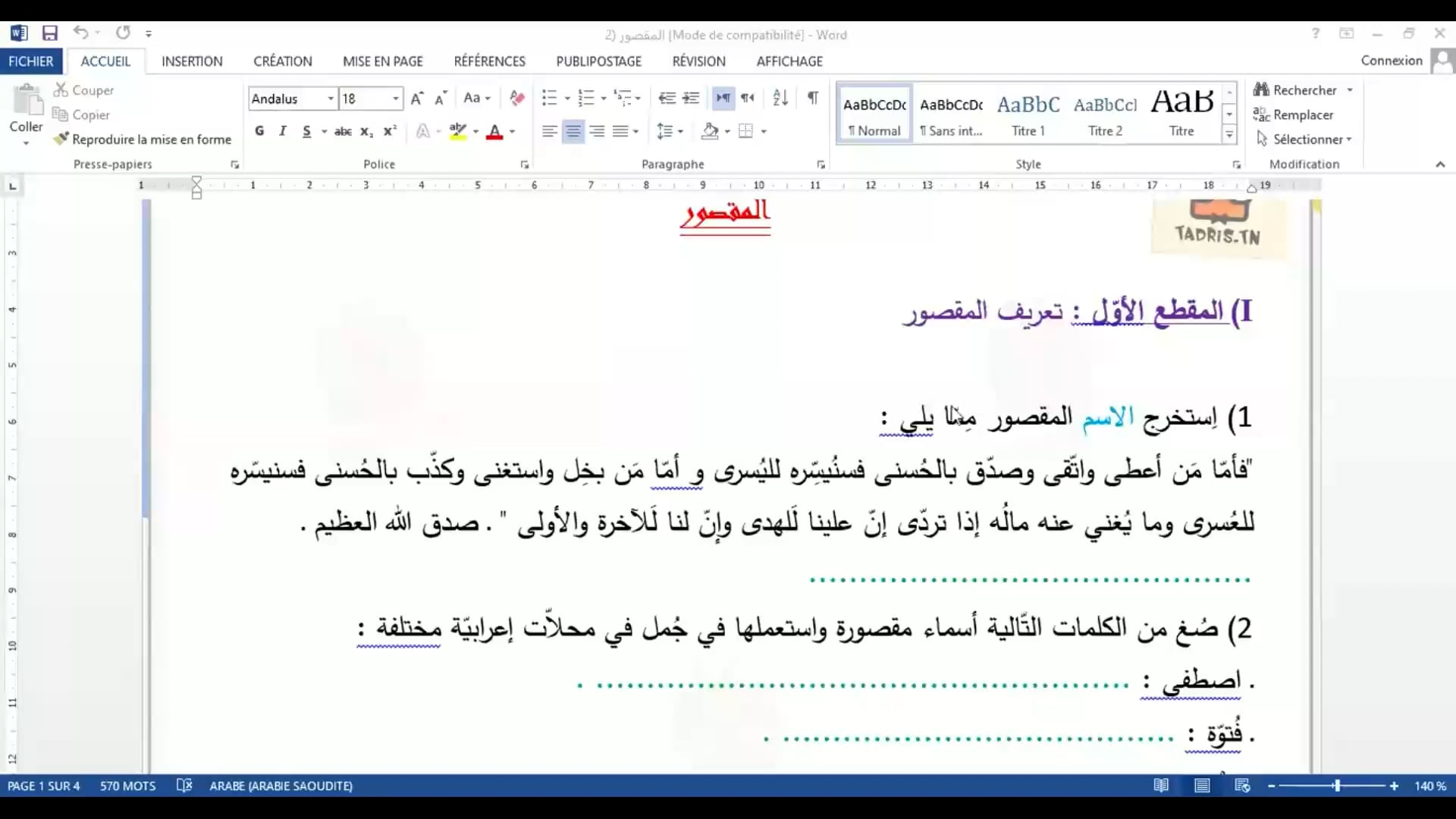Toggle center alignment

point(573,131)
